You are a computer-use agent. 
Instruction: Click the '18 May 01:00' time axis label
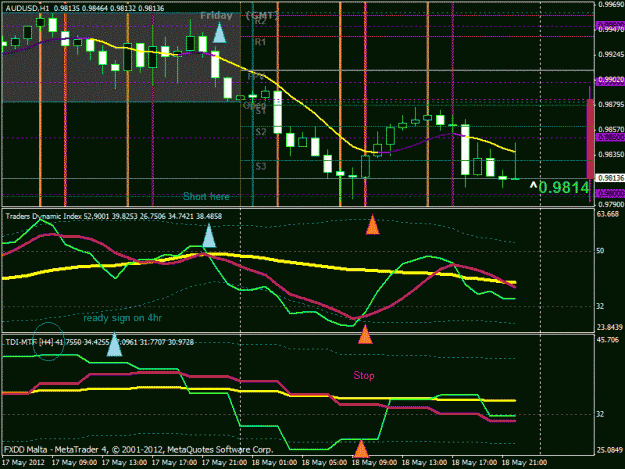(274, 463)
